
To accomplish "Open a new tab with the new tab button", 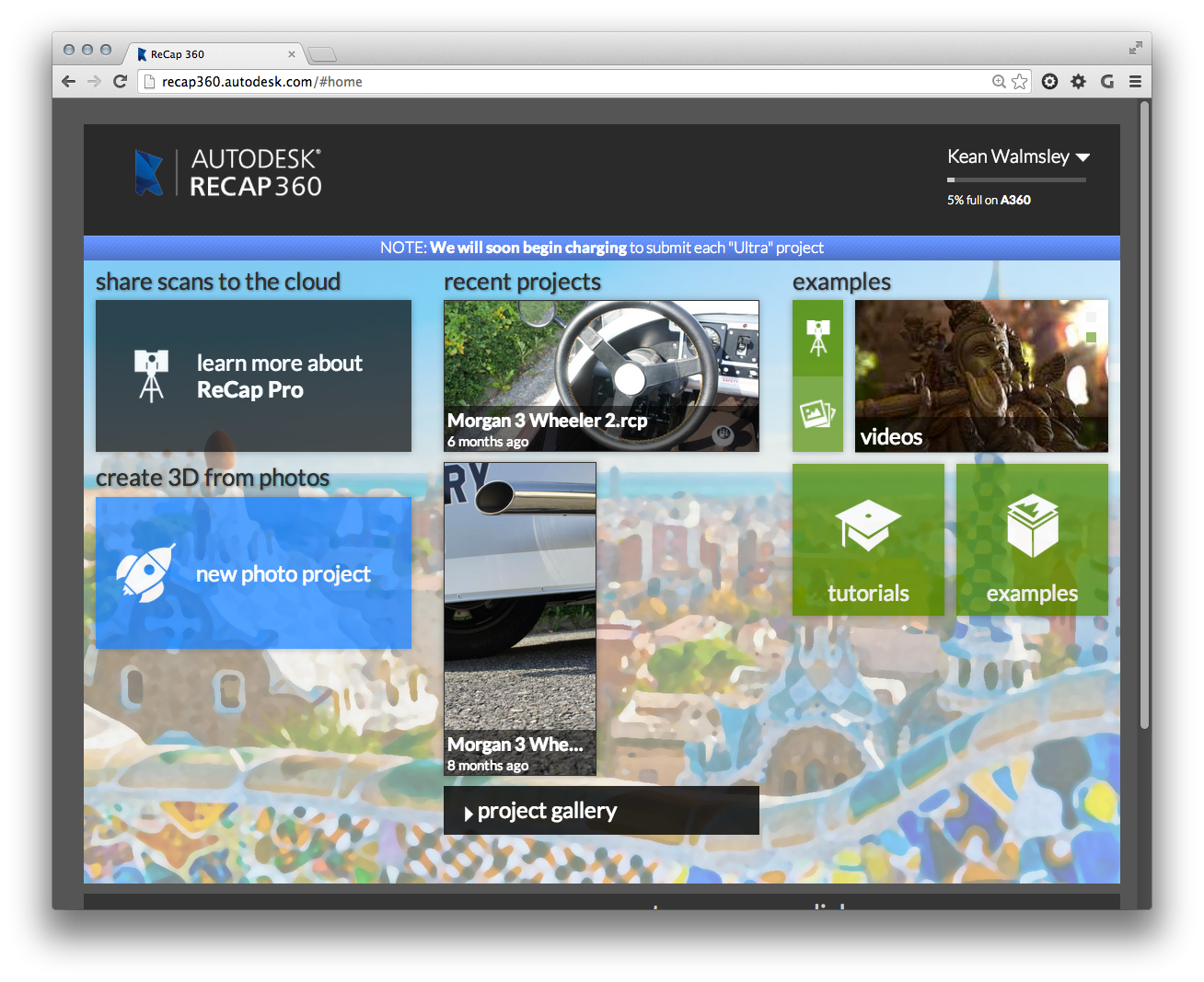I will pos(321,54).
